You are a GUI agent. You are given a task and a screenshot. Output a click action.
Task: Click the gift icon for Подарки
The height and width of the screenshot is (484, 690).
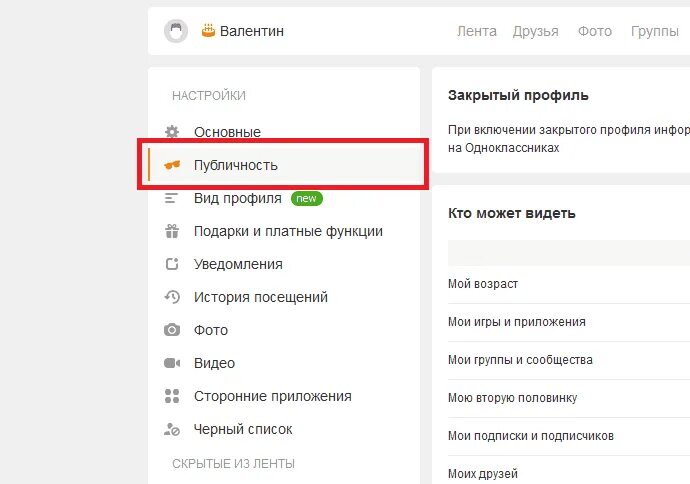coord(172,231)
